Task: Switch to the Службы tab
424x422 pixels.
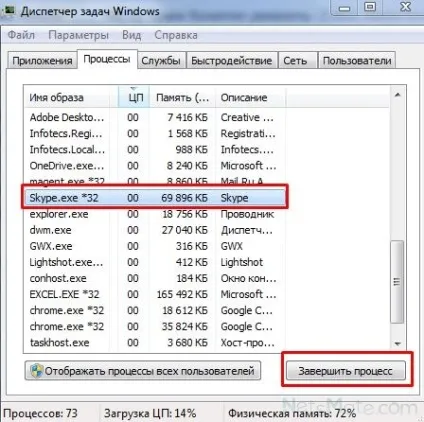Action: (x=161, y=61)
